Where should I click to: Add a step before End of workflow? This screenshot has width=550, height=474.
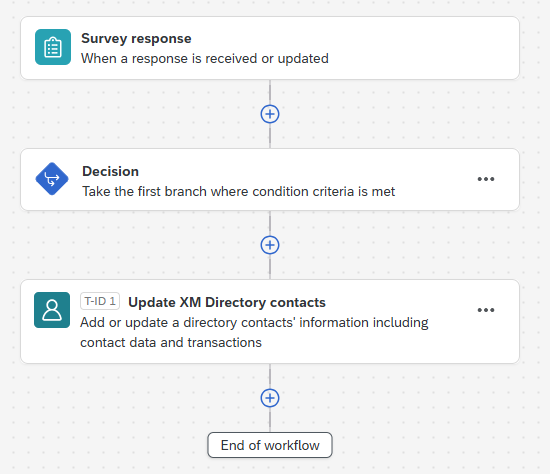270,398
